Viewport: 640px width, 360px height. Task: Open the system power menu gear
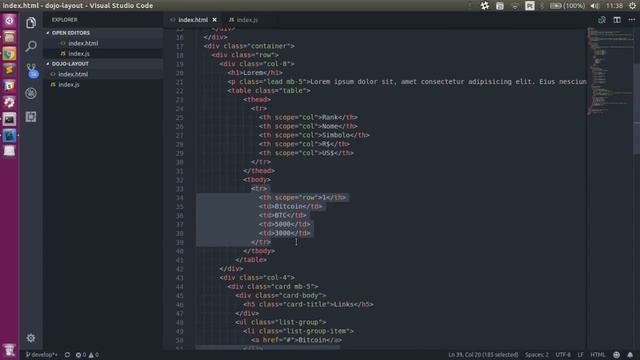pyautogui.click(x=632, y=6)
